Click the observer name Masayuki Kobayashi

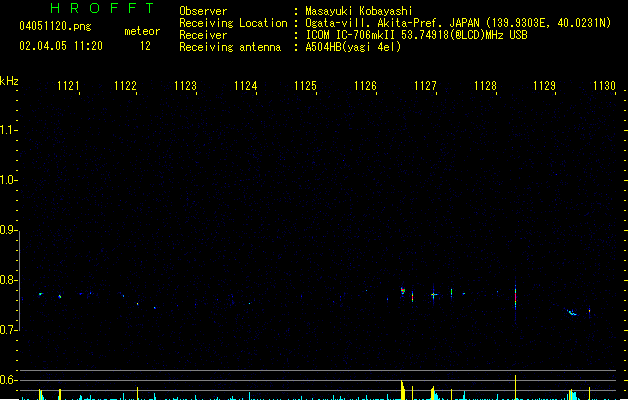(x=359, y=11)
